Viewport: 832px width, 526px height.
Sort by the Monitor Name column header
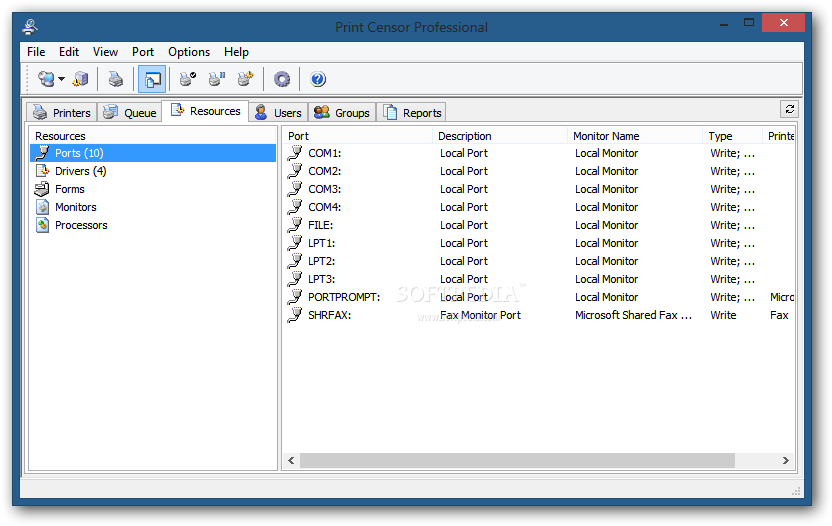(635, 136)
